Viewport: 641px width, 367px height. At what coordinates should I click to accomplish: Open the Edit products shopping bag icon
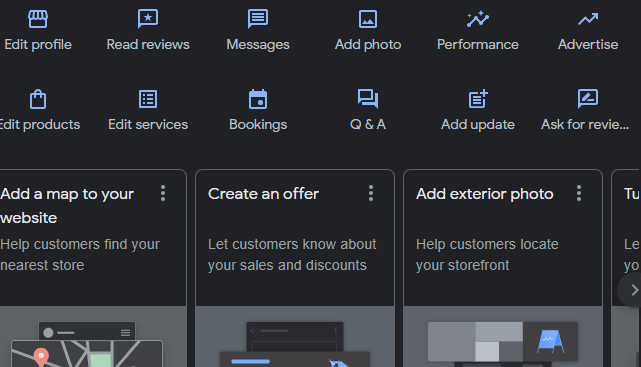[38, 99]
